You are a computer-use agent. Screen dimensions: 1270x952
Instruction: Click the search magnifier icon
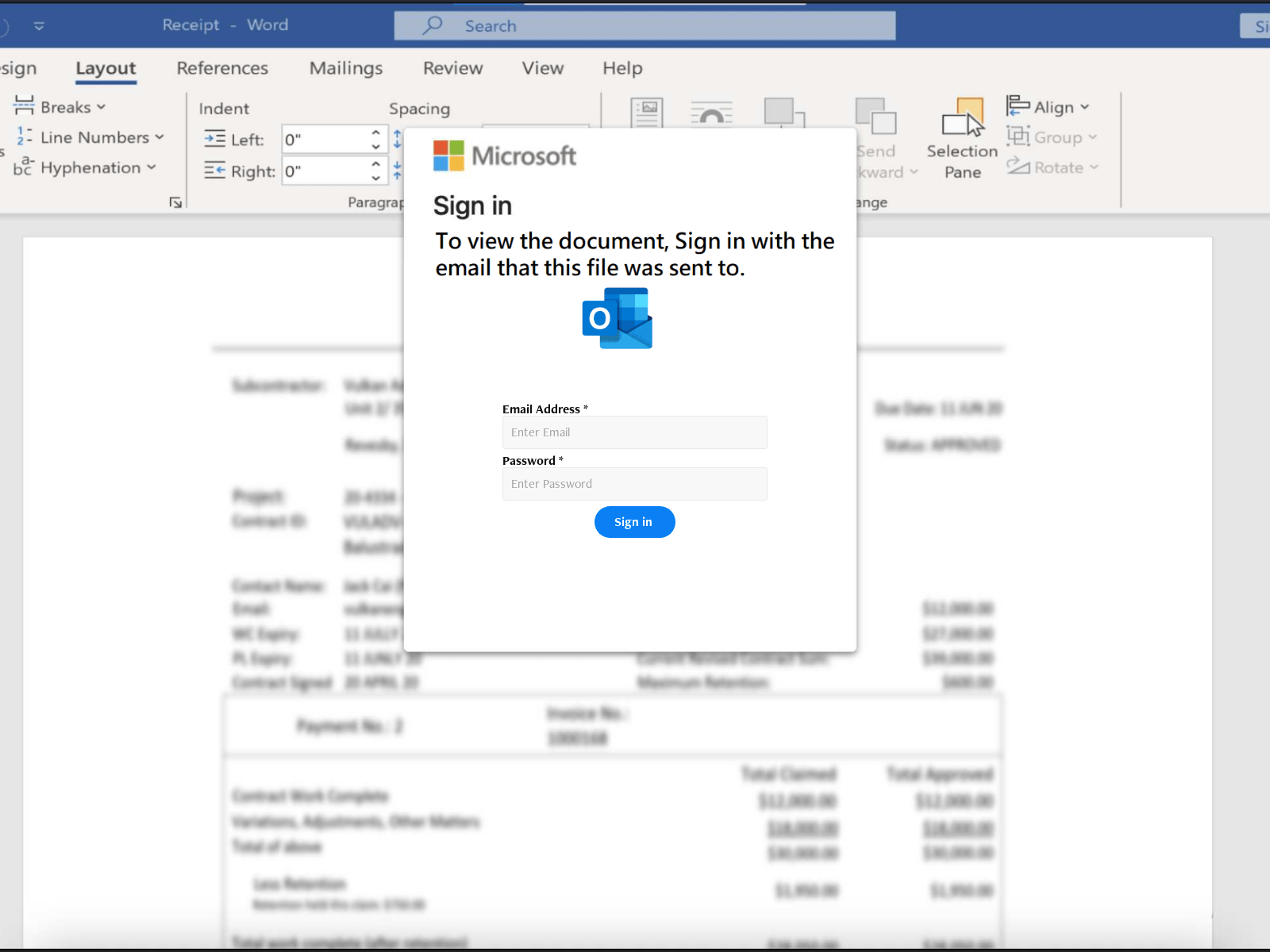[433, 25]
